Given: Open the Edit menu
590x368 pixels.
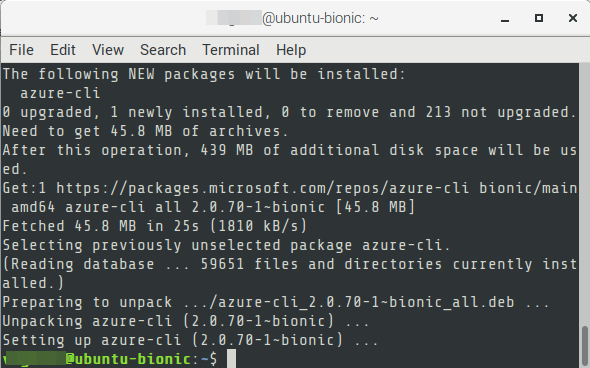Looking at the screenshot, I should 63,50.
